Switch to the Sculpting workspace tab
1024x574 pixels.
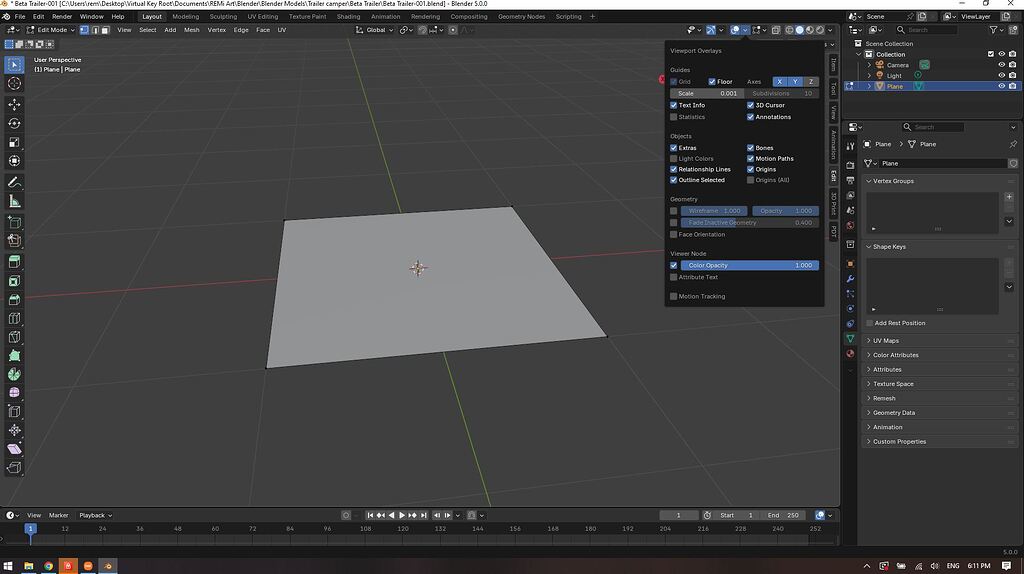pos(223,16)
